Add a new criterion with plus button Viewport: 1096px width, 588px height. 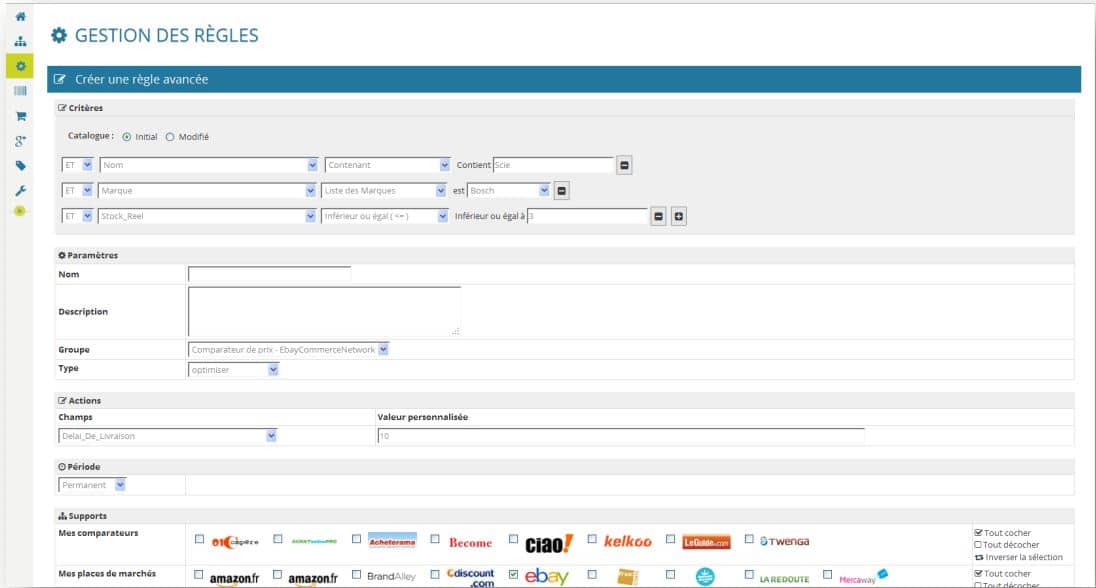[x=679, y=217]
